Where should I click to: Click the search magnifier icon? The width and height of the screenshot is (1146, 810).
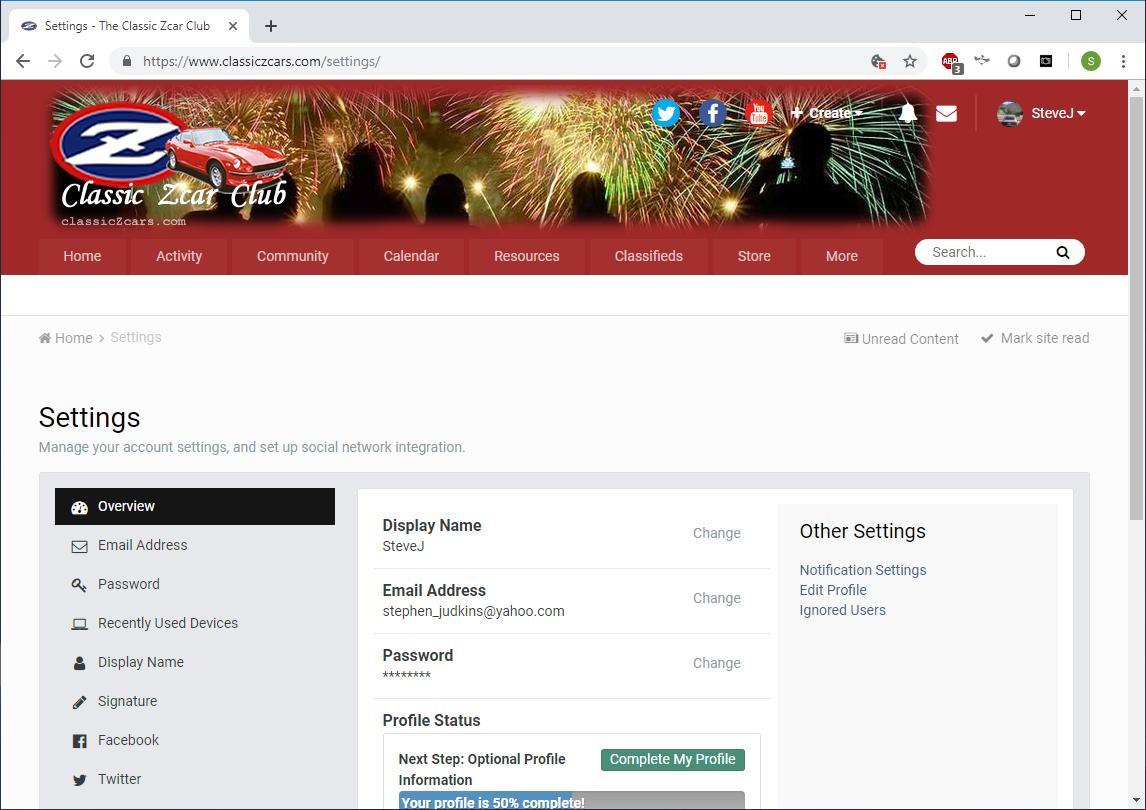(x=1063, y=252)
